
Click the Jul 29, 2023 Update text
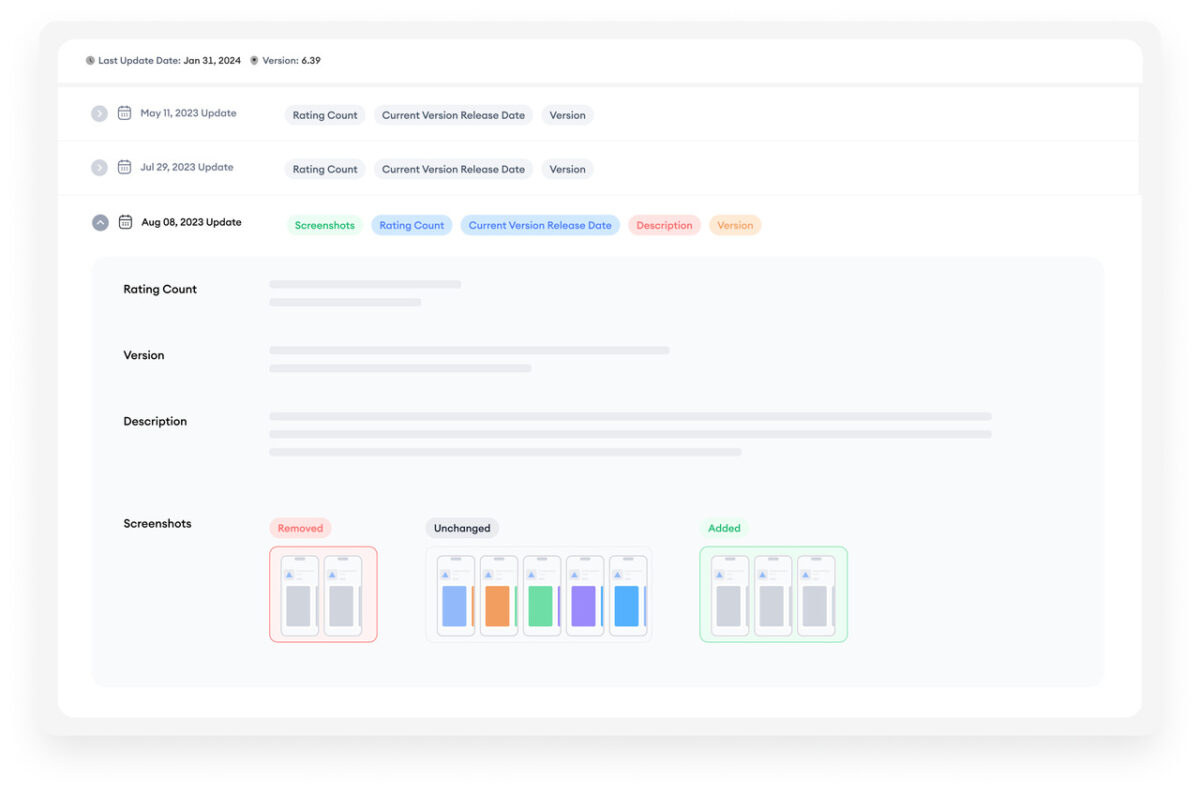click(187, 167)
